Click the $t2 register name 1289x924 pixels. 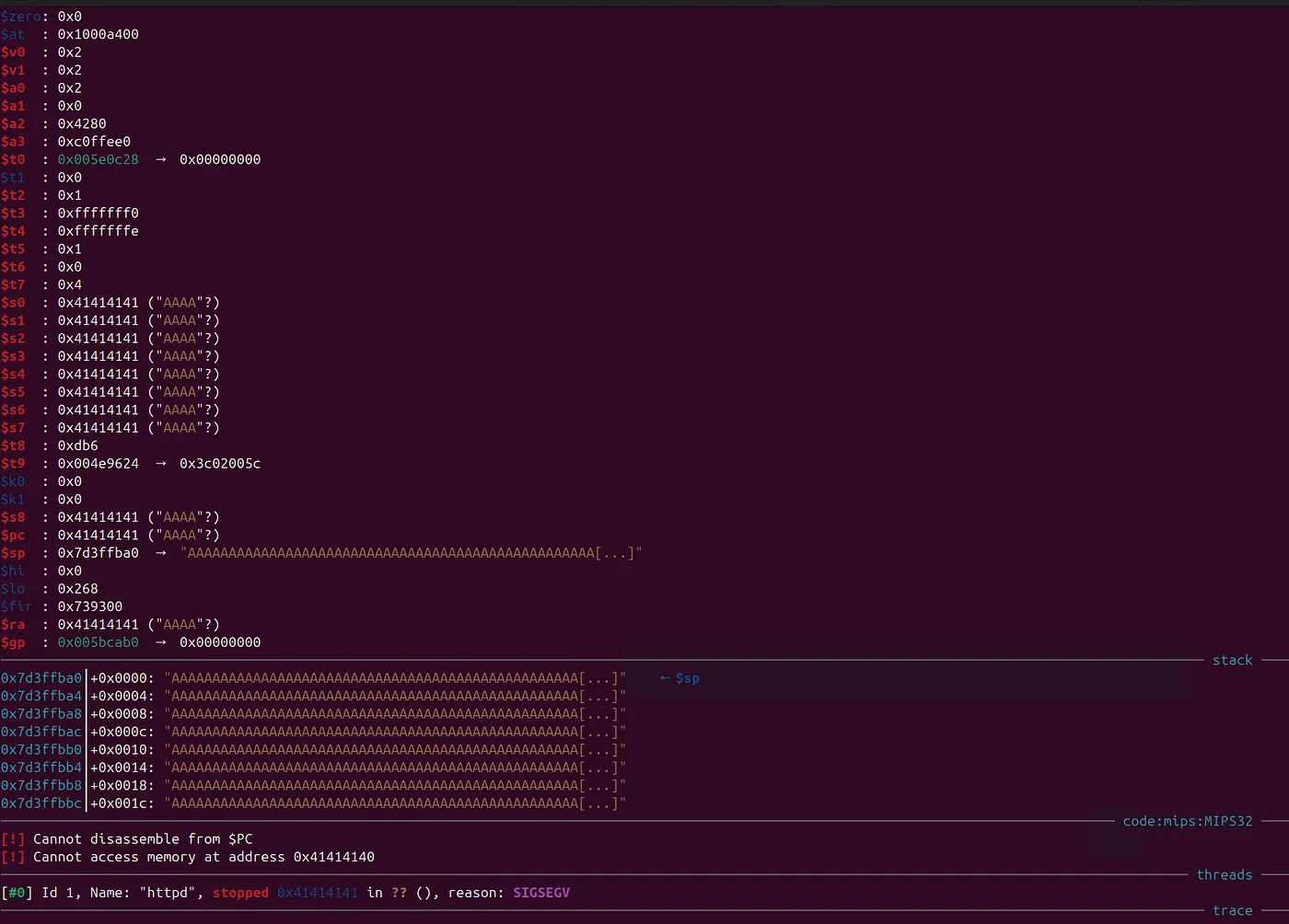(x=13, y=195)
